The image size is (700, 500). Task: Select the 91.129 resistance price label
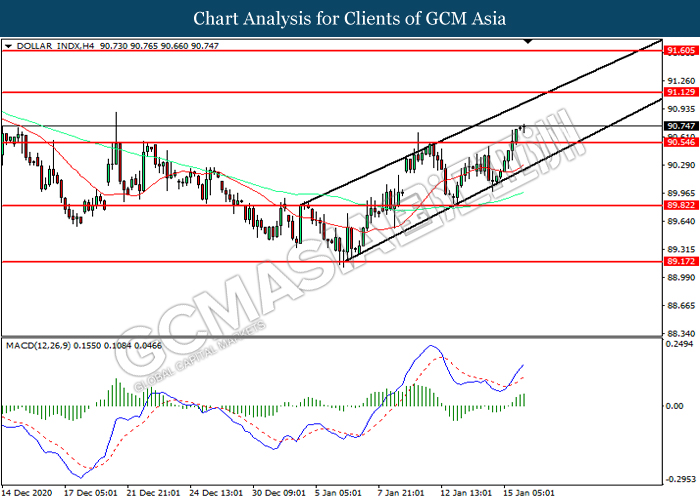680,92
